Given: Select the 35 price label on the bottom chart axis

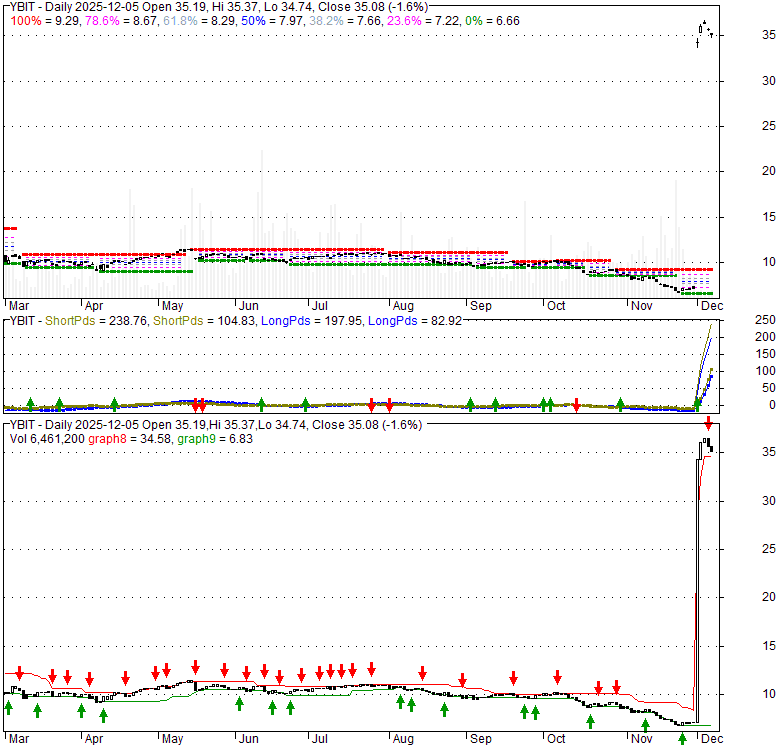Looking at the screenshot, I should pyautogui.click(x=769, y=452).
